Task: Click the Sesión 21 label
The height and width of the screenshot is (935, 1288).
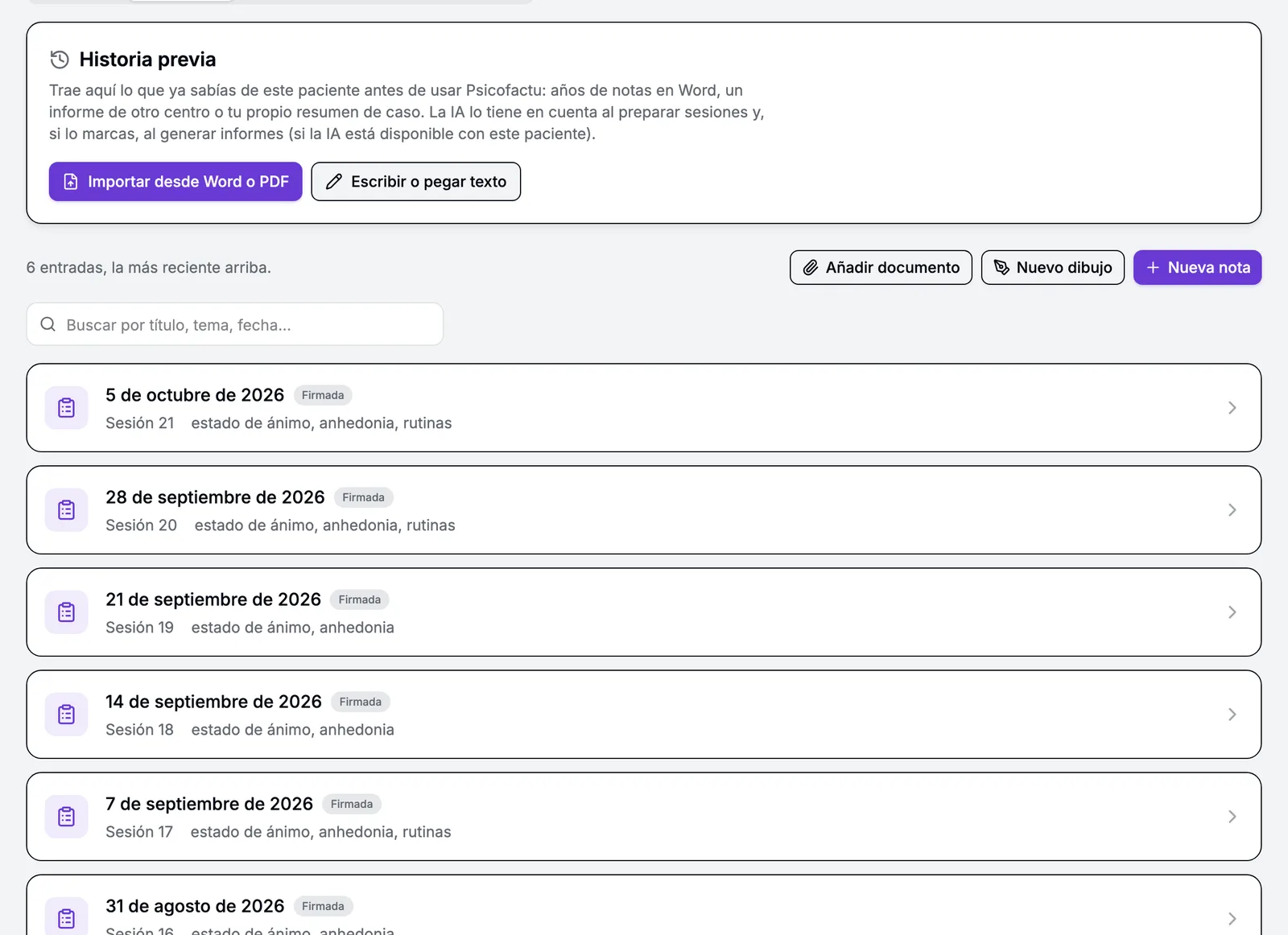Action: pos(140,423)
